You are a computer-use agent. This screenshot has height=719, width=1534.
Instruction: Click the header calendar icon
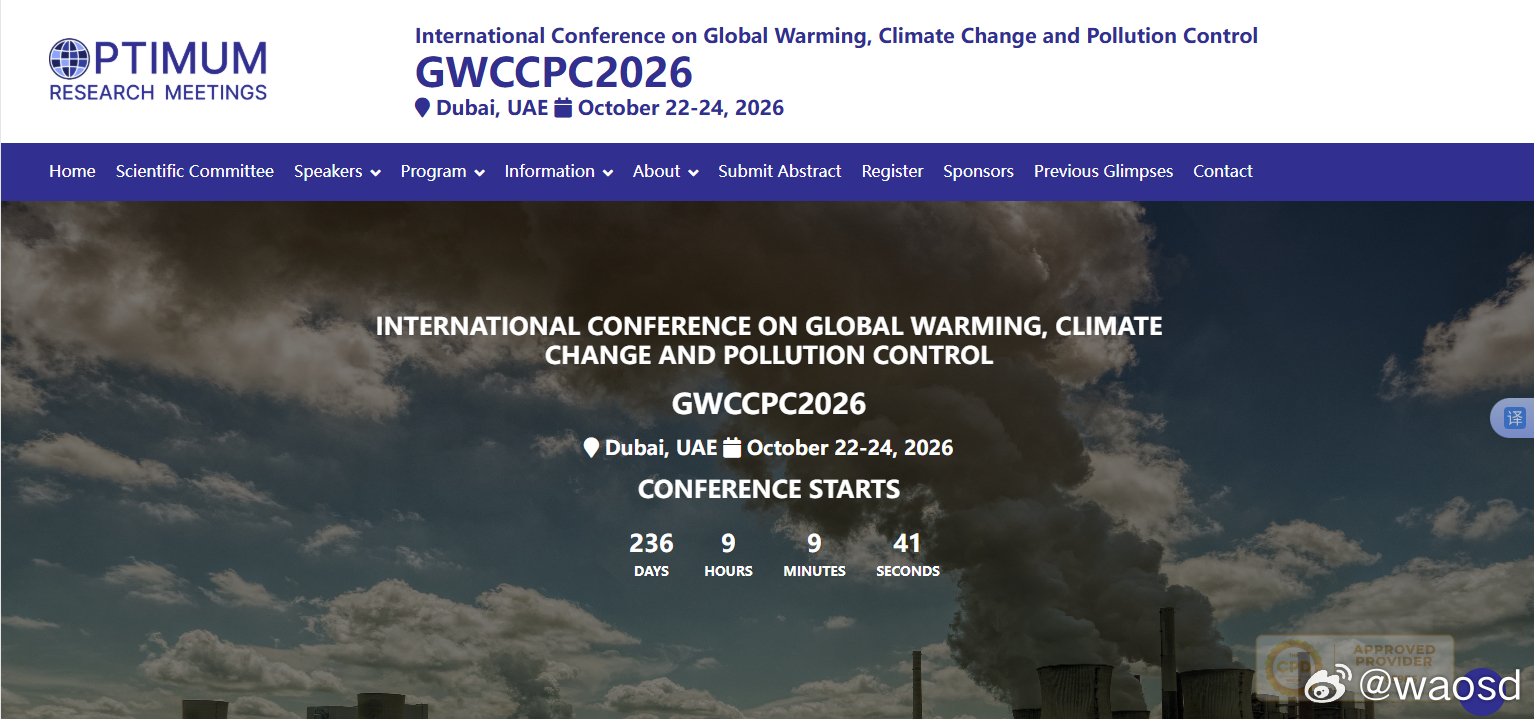click(x=563, y=108)
